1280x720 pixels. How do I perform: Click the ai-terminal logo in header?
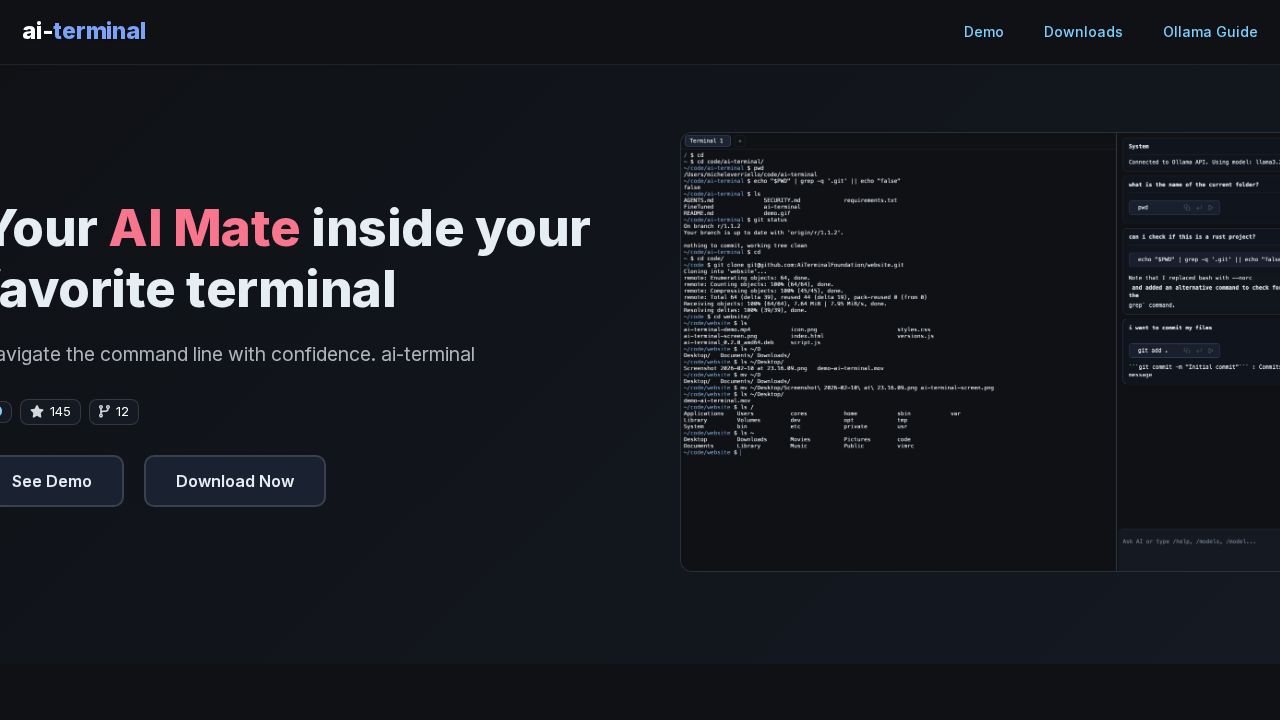[x=84, y=32]
